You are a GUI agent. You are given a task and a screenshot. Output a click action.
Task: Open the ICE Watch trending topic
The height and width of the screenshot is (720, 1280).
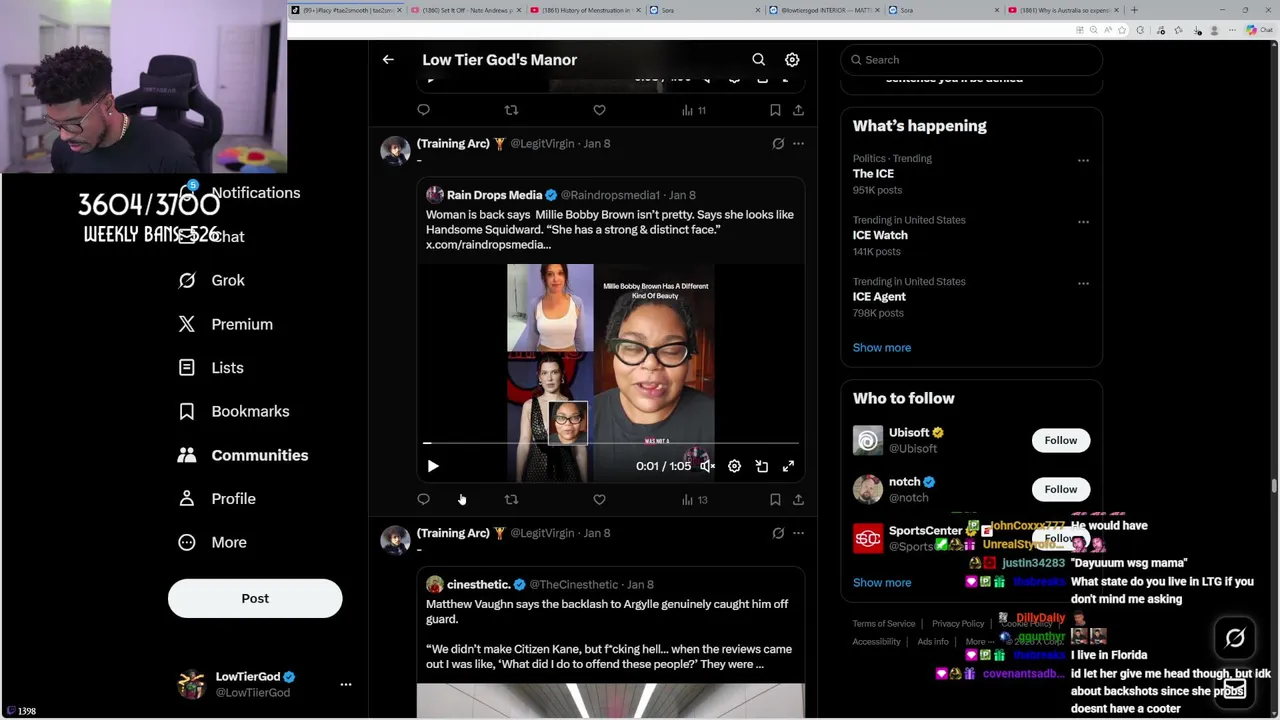pos(880,235)
